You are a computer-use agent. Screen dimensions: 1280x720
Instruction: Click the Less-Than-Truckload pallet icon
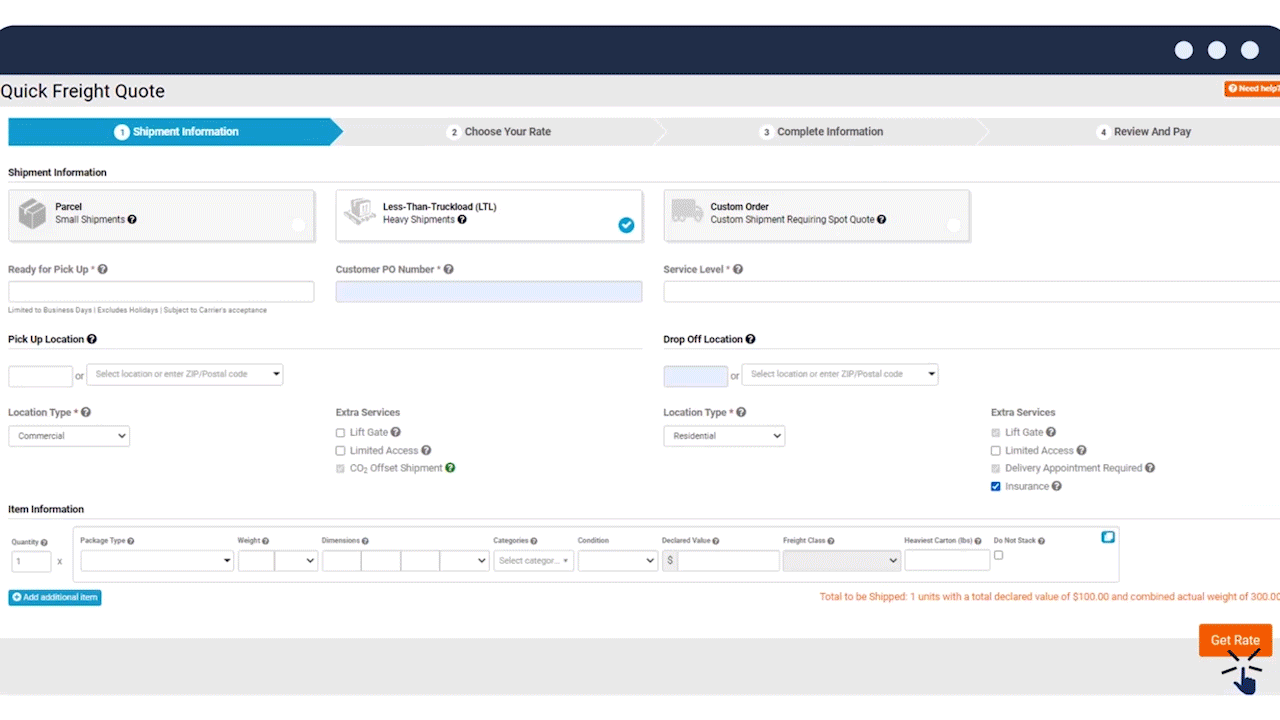point(360,211)
